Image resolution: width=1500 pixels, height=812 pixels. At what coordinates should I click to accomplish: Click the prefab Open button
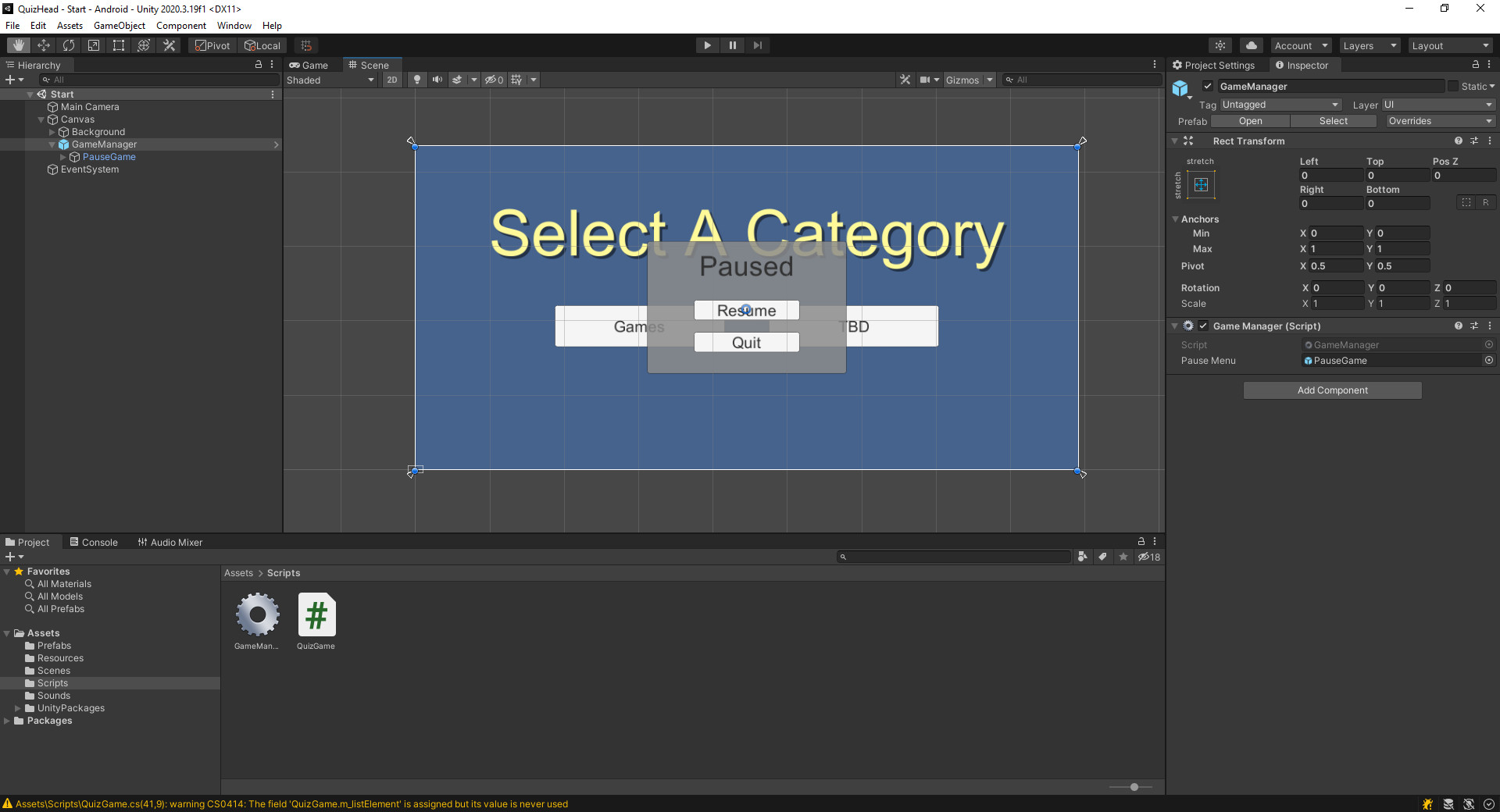[x=1250, y=121]
